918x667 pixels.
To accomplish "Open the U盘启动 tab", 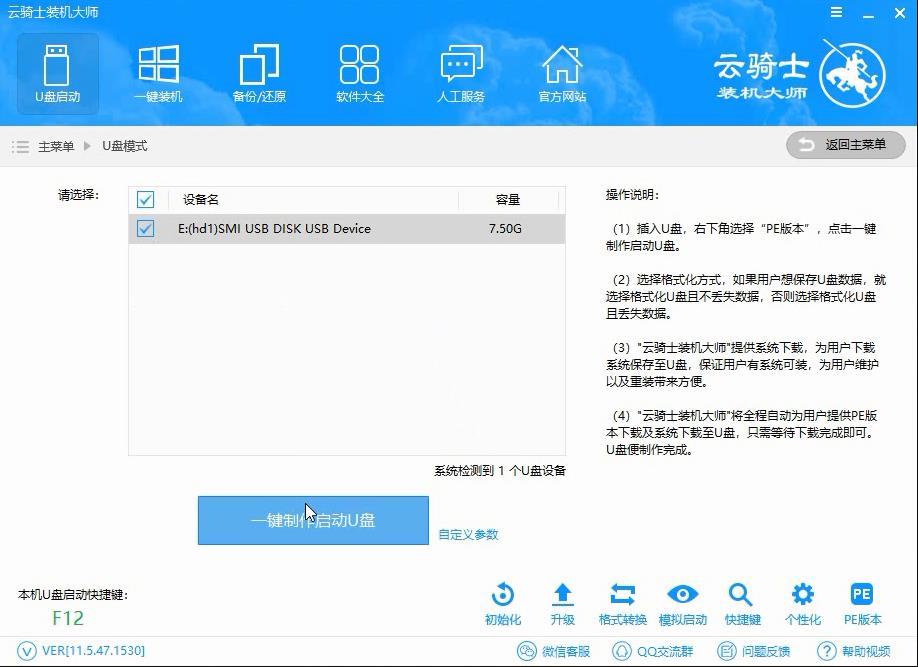I will (57, 74).
